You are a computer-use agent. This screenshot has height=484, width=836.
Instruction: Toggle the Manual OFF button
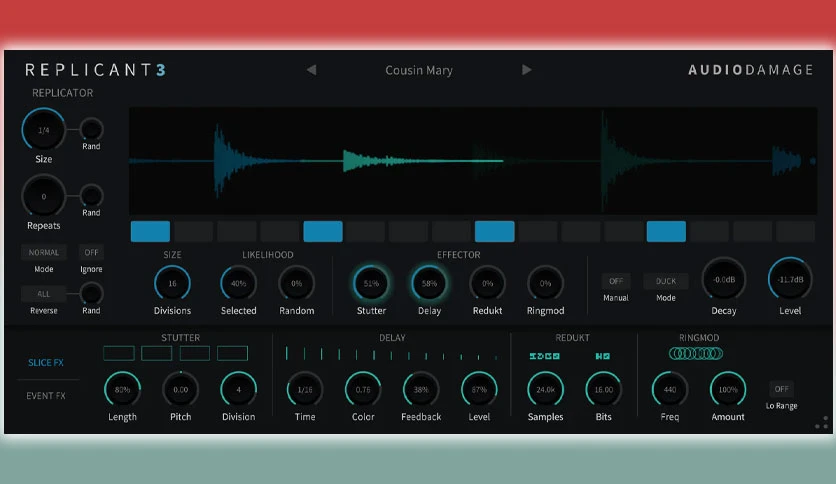616,281
